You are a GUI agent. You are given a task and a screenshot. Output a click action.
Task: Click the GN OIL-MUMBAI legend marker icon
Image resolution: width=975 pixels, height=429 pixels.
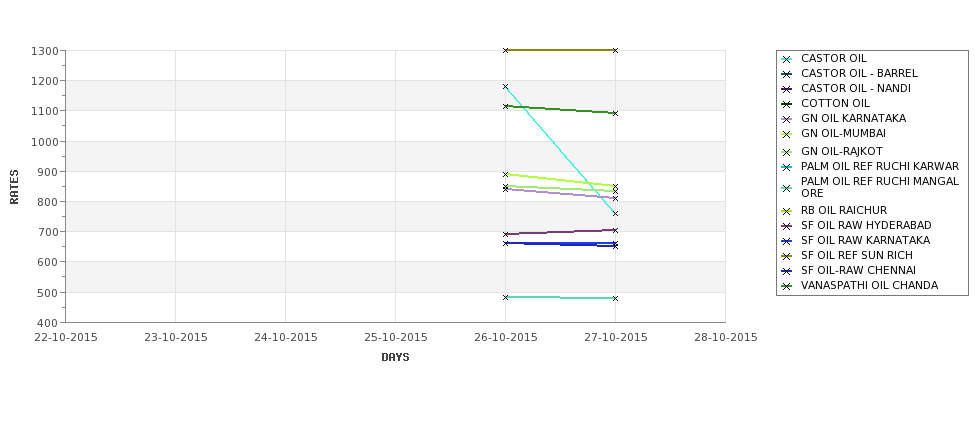click(787, 134)
